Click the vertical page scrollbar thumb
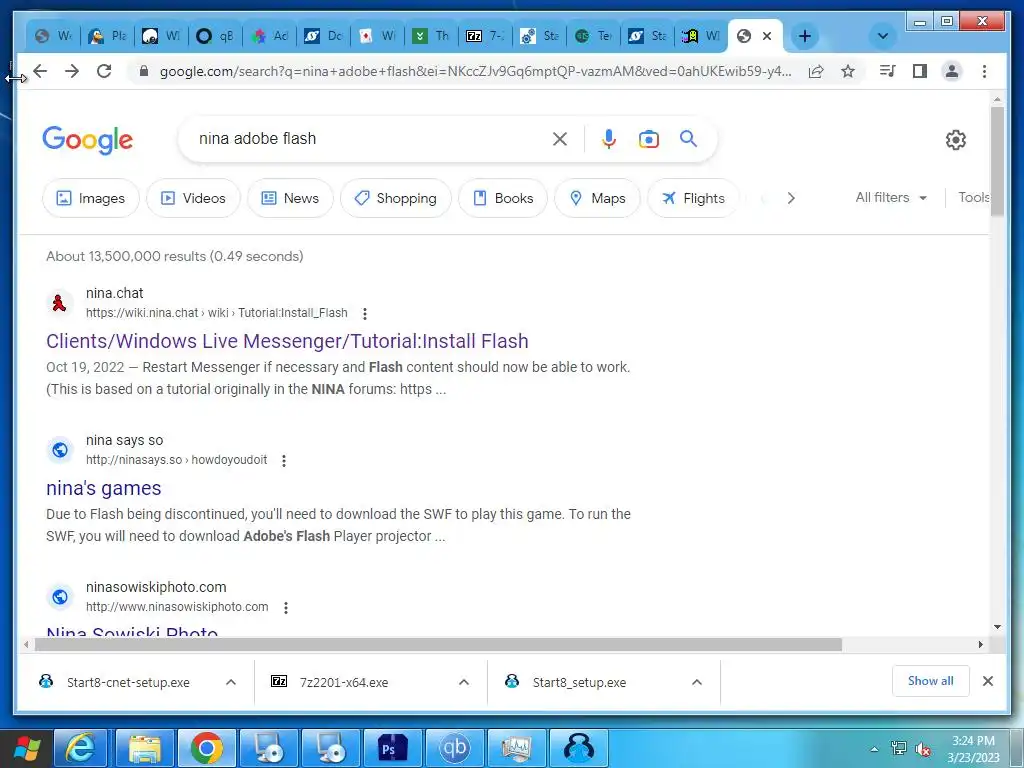Viewport: 1024px width, 768px height. pos(997,161)
